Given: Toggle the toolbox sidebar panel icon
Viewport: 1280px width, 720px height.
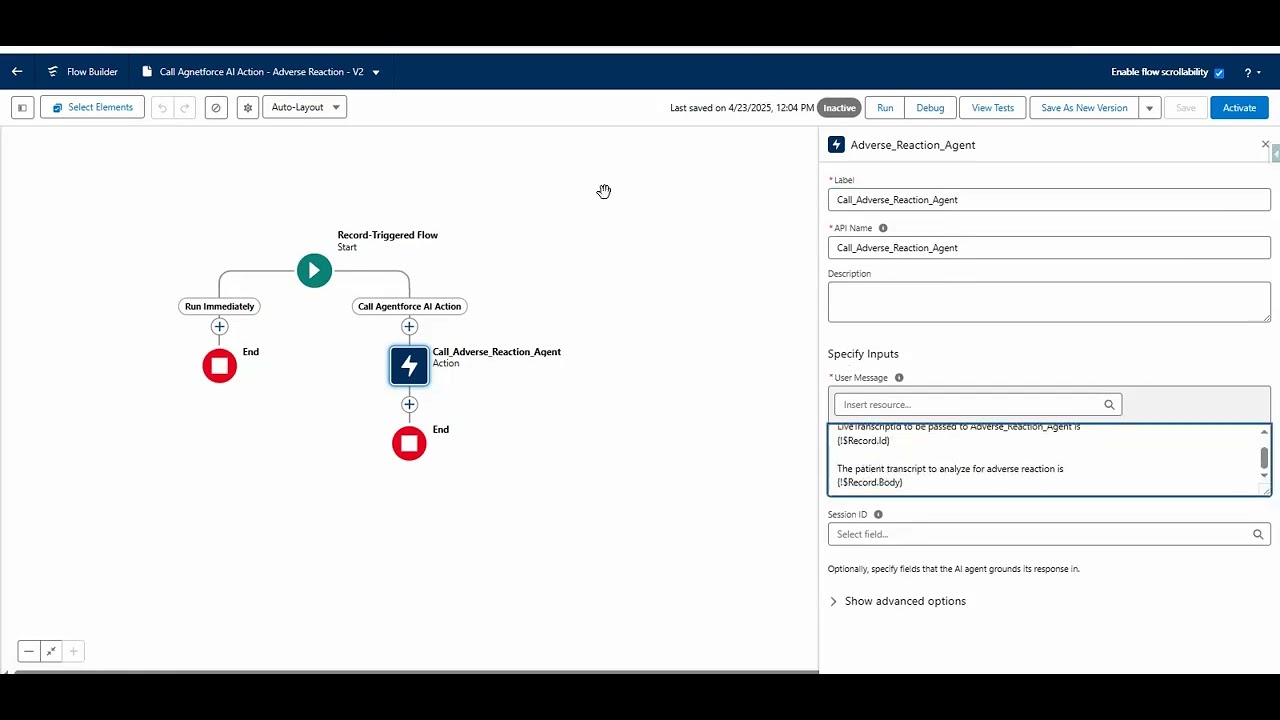Looking at the screenshot, I should tap(22, 107).
